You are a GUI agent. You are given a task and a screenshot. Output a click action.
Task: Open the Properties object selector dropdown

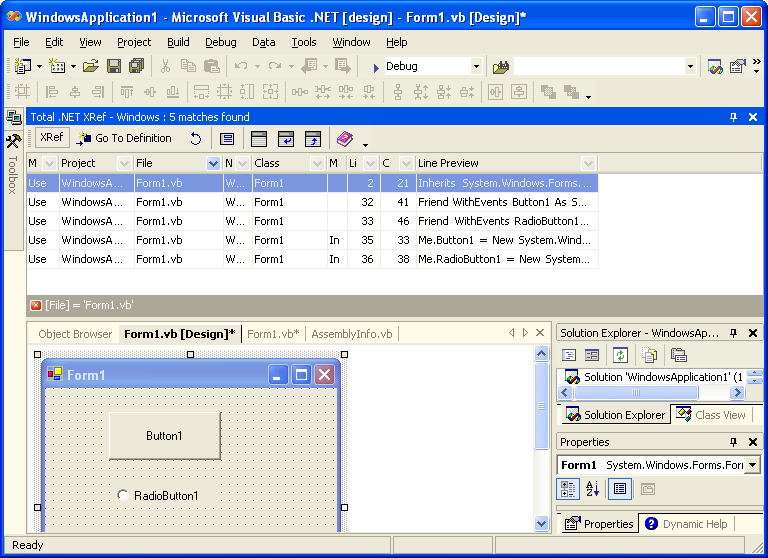[x=753, y=465]
